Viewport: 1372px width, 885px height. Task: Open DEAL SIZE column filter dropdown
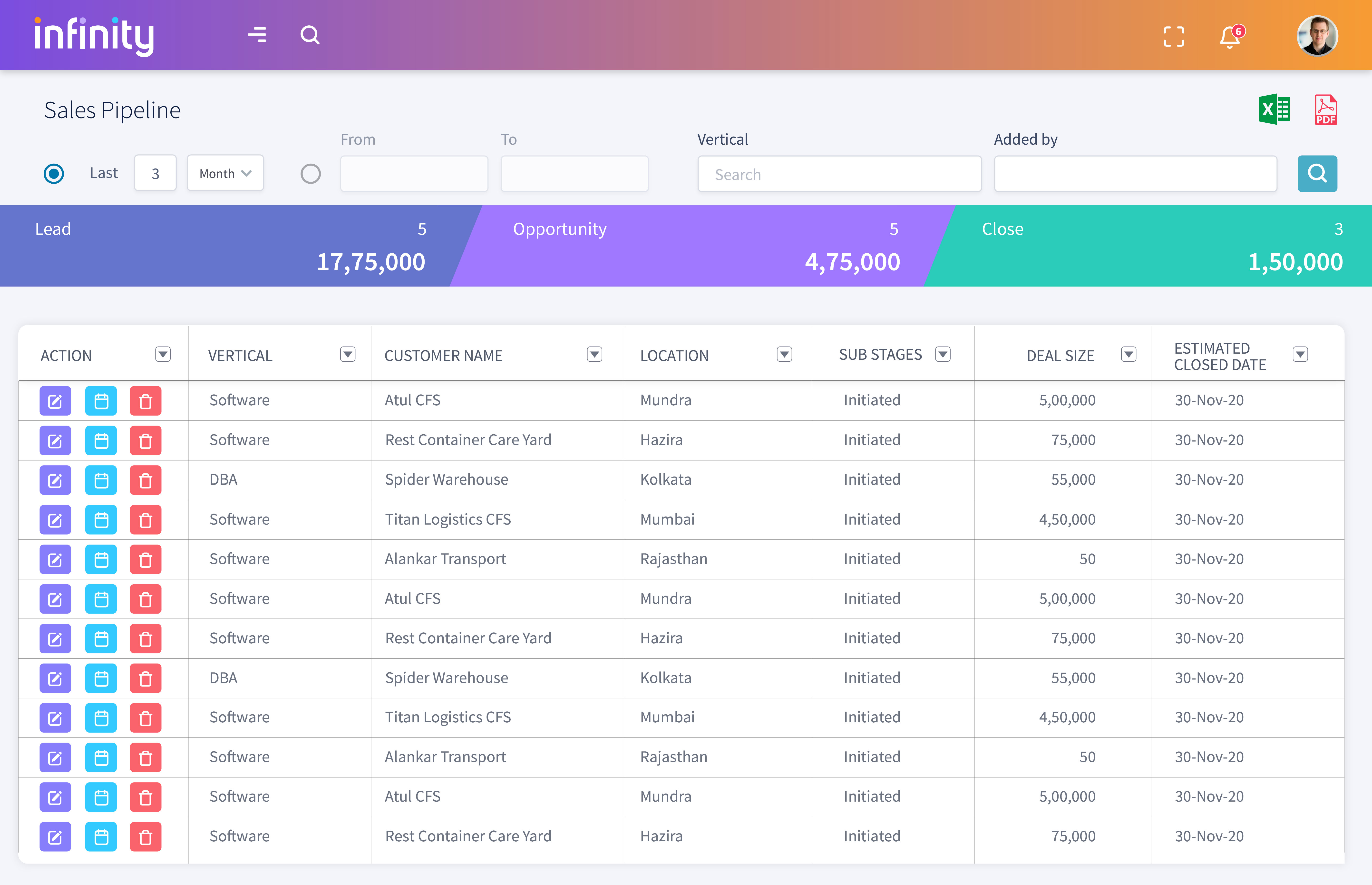pyautogui.click(x=1129, y=354)
